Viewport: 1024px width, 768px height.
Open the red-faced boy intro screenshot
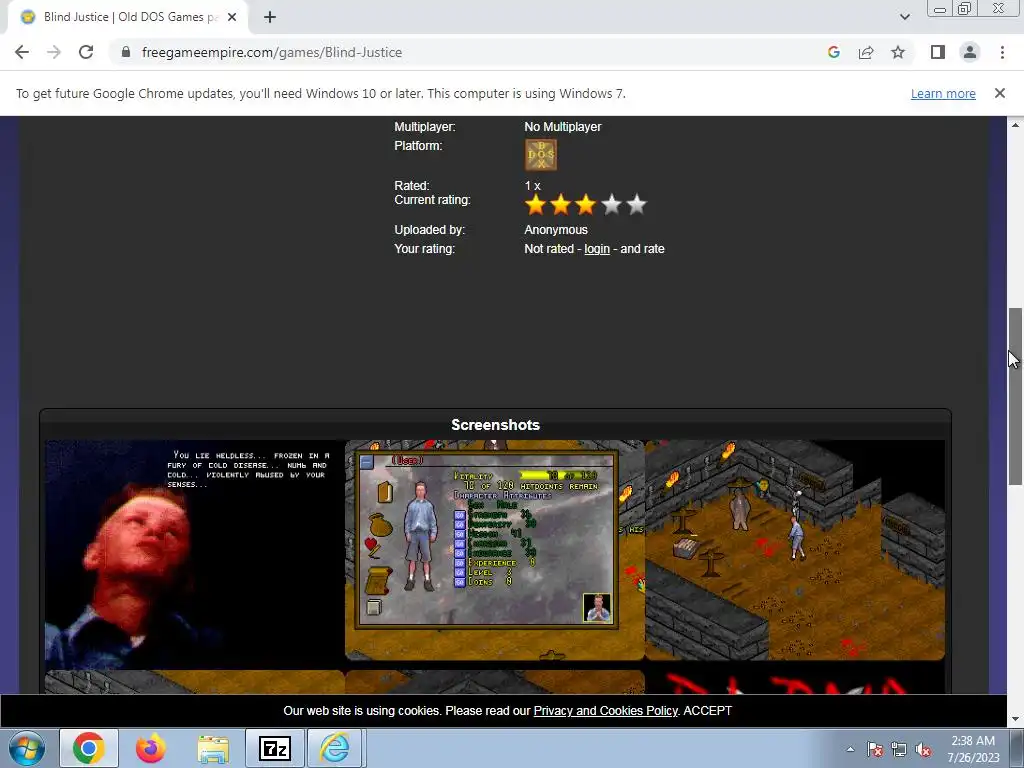point(194,554)
